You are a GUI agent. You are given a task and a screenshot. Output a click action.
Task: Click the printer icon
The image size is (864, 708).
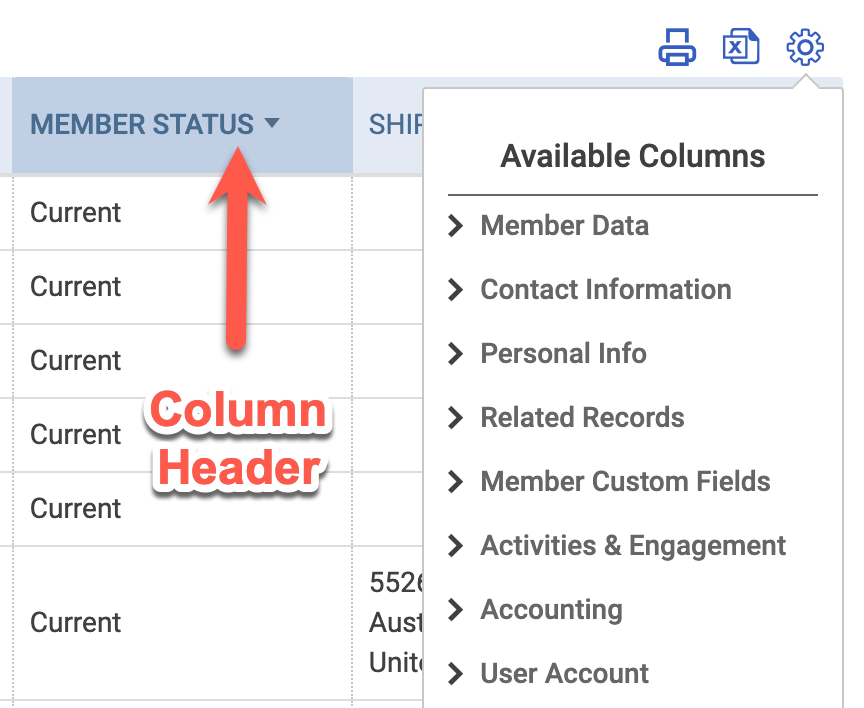tap(677, 47)
